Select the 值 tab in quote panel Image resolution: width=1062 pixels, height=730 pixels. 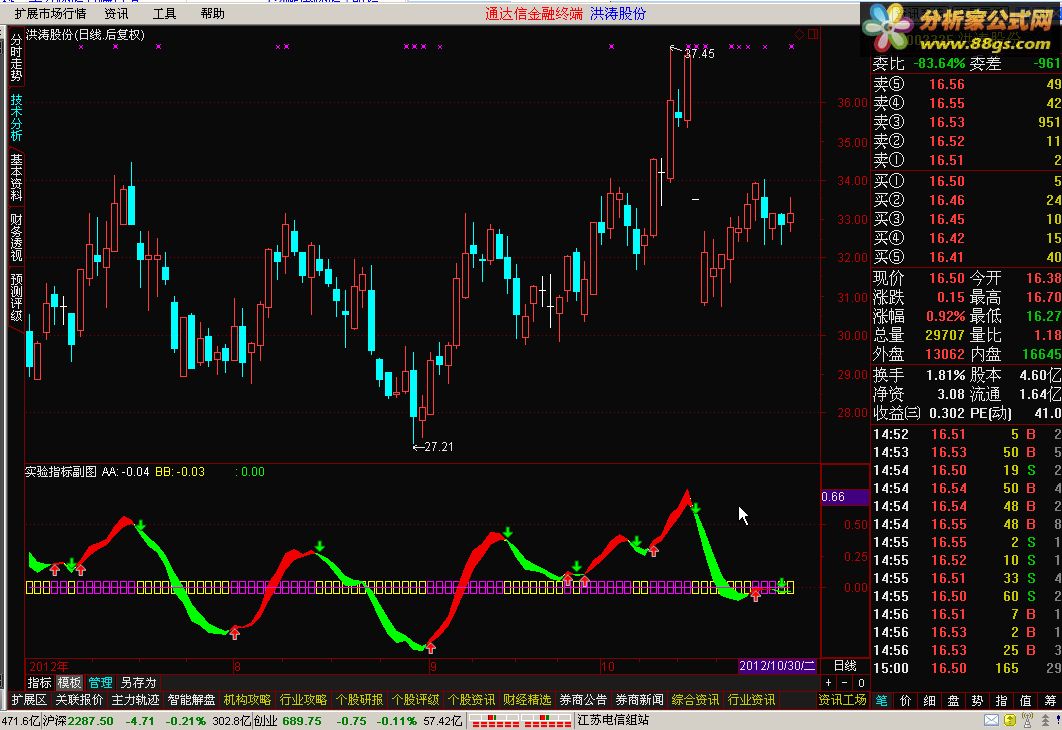1026,701
